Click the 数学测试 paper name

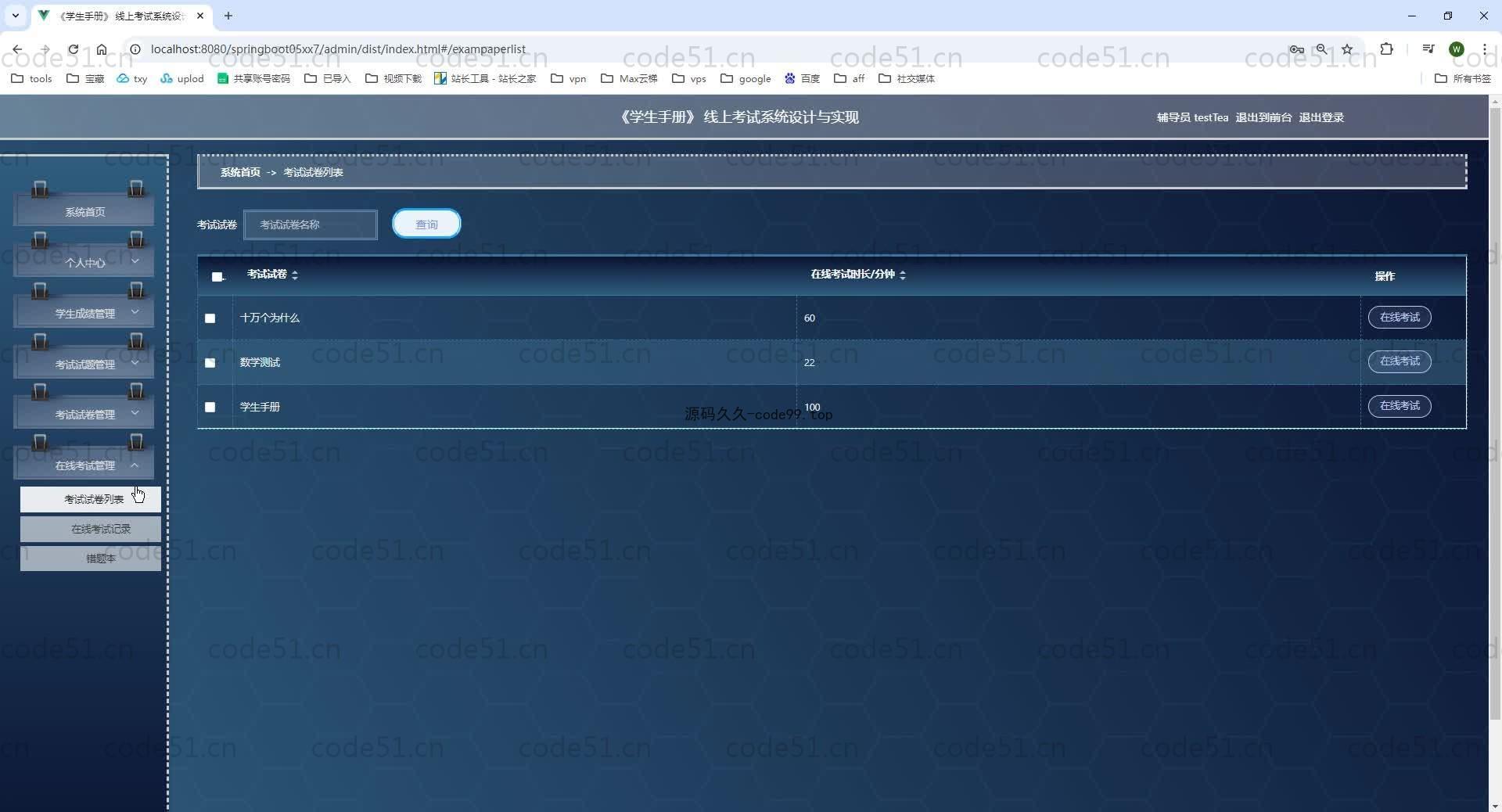[x=260, y=362]
